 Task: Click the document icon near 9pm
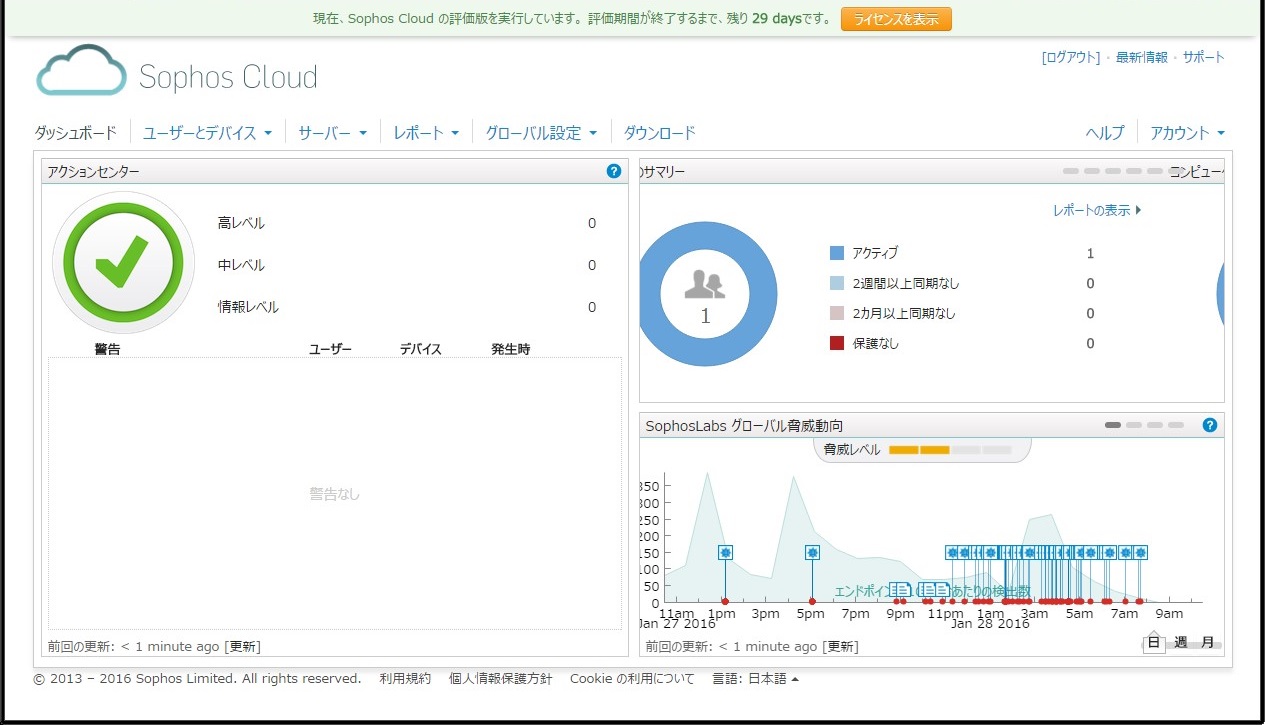tap(900, 589)
